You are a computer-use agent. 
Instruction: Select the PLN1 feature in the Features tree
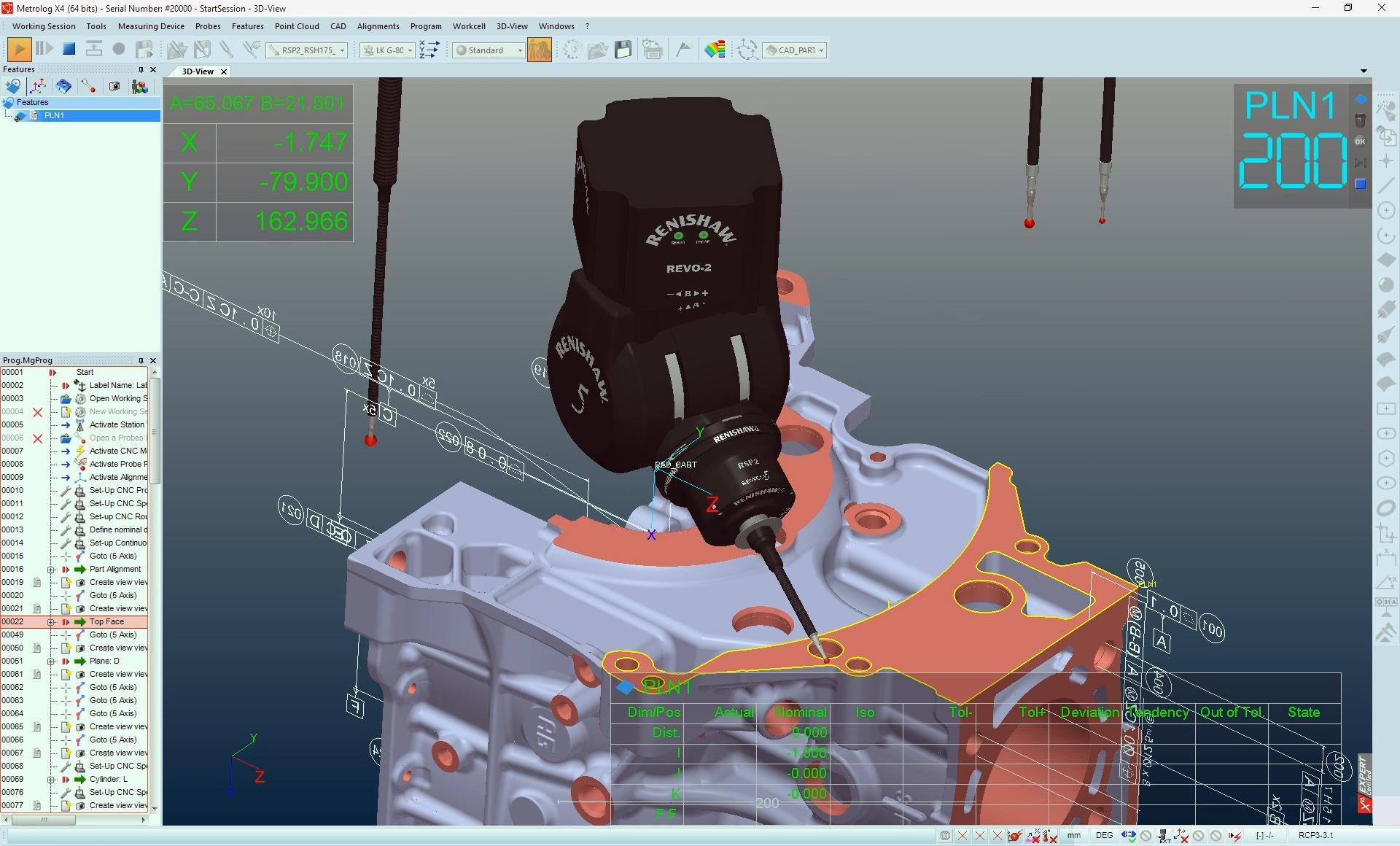(54, 115)
